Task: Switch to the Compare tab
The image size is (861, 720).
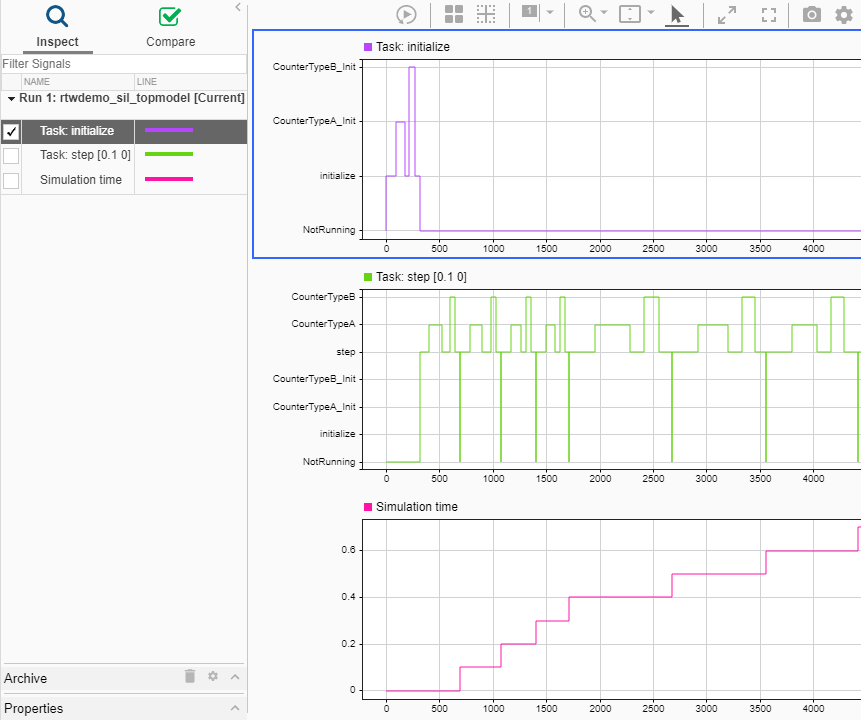Action: point(170,27)
